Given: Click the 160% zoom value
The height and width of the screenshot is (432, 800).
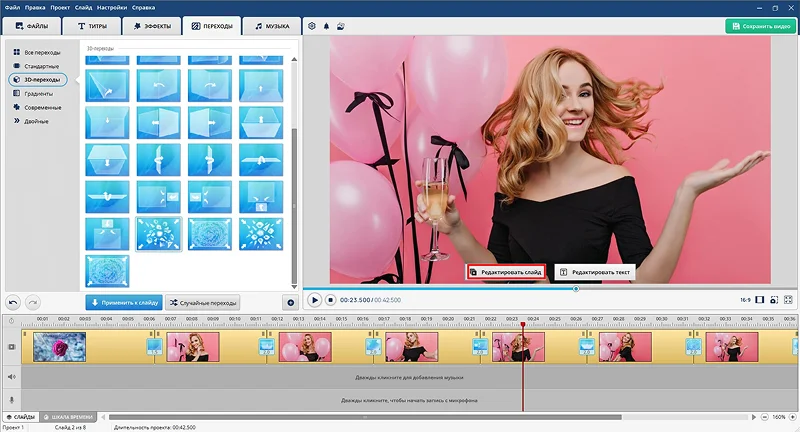Looking at the screenshot, I should coord(779,417).
